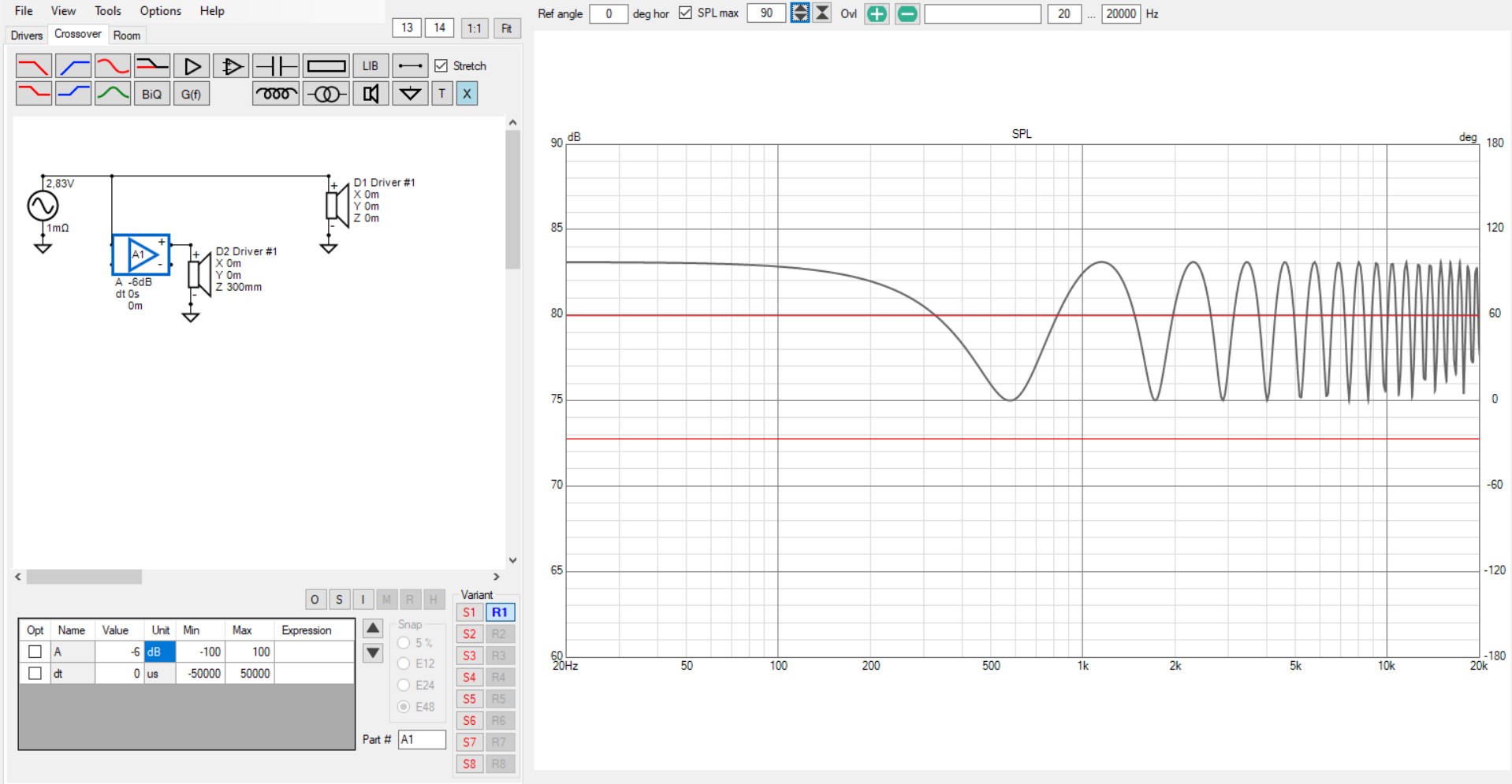Click the highlighted X toolbar button
Viewport: 1512px width, 784px height.
467,94
